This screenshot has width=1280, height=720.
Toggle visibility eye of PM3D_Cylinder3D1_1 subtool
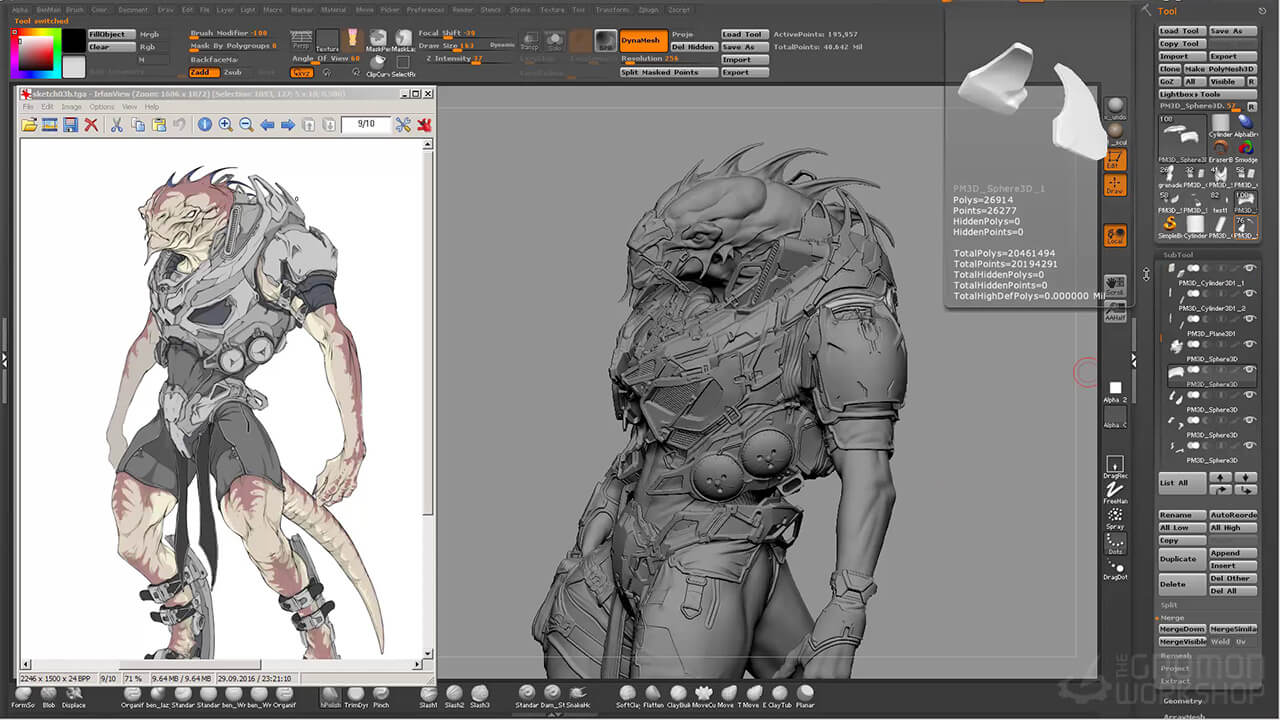[1250, 269]
